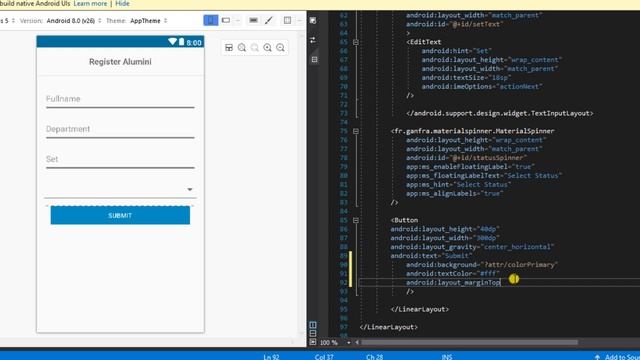
Task: Click the closing </LinearLayout> tag on line 97
Action: coord(389,327)
